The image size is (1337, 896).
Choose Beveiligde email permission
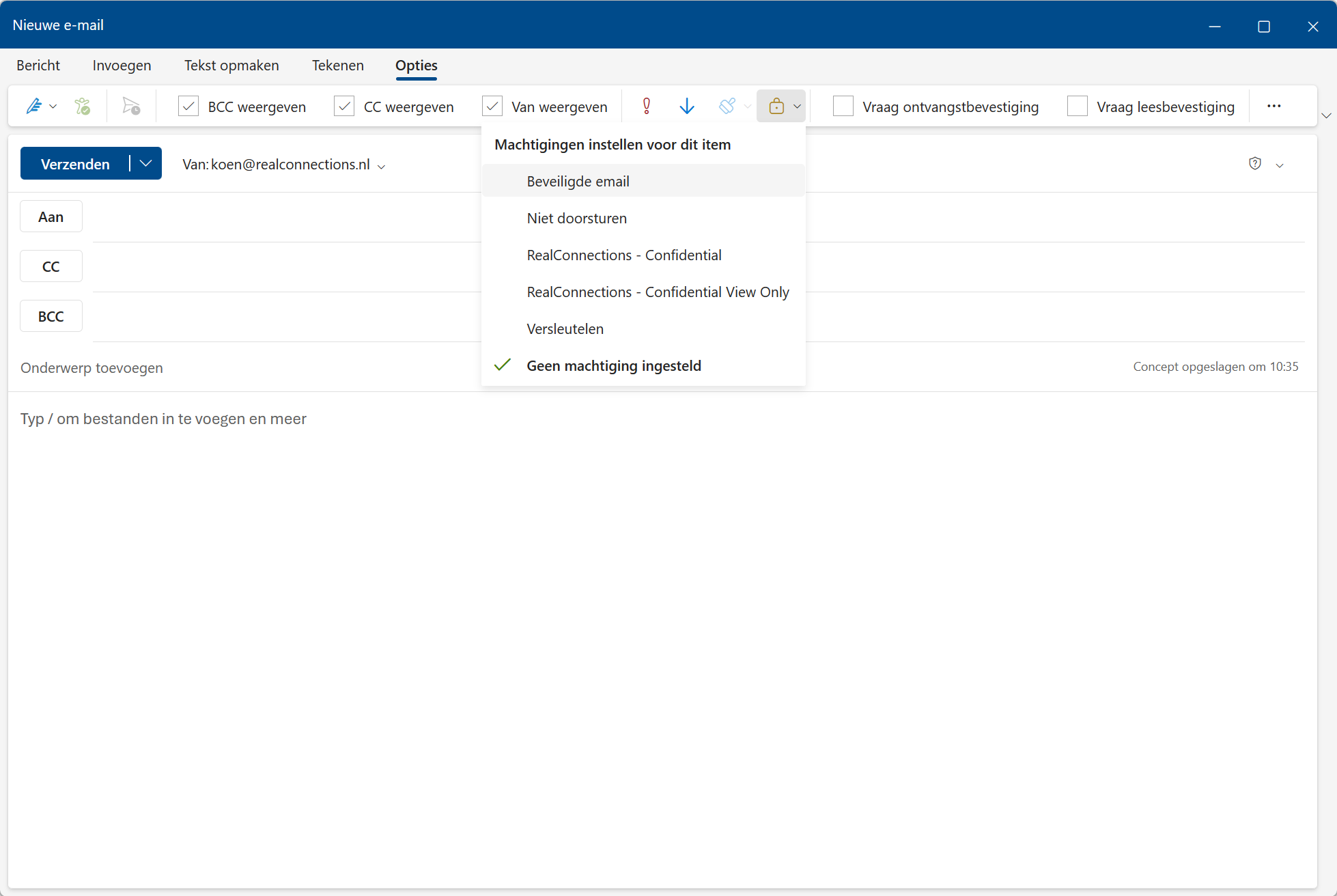pos(644,181)
